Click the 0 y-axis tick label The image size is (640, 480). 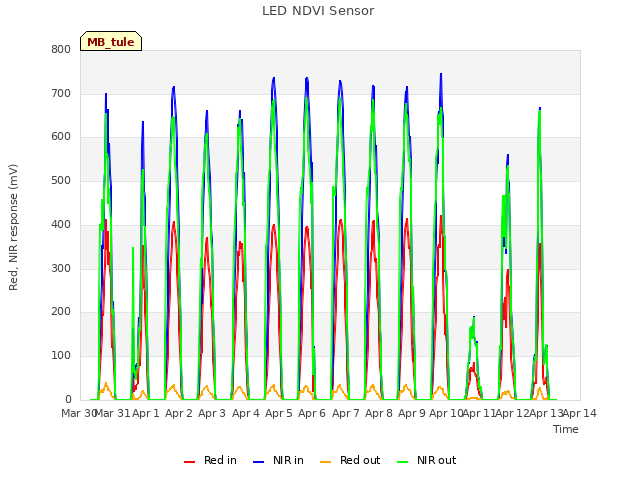pyautogui.click(x=68, y=400)
